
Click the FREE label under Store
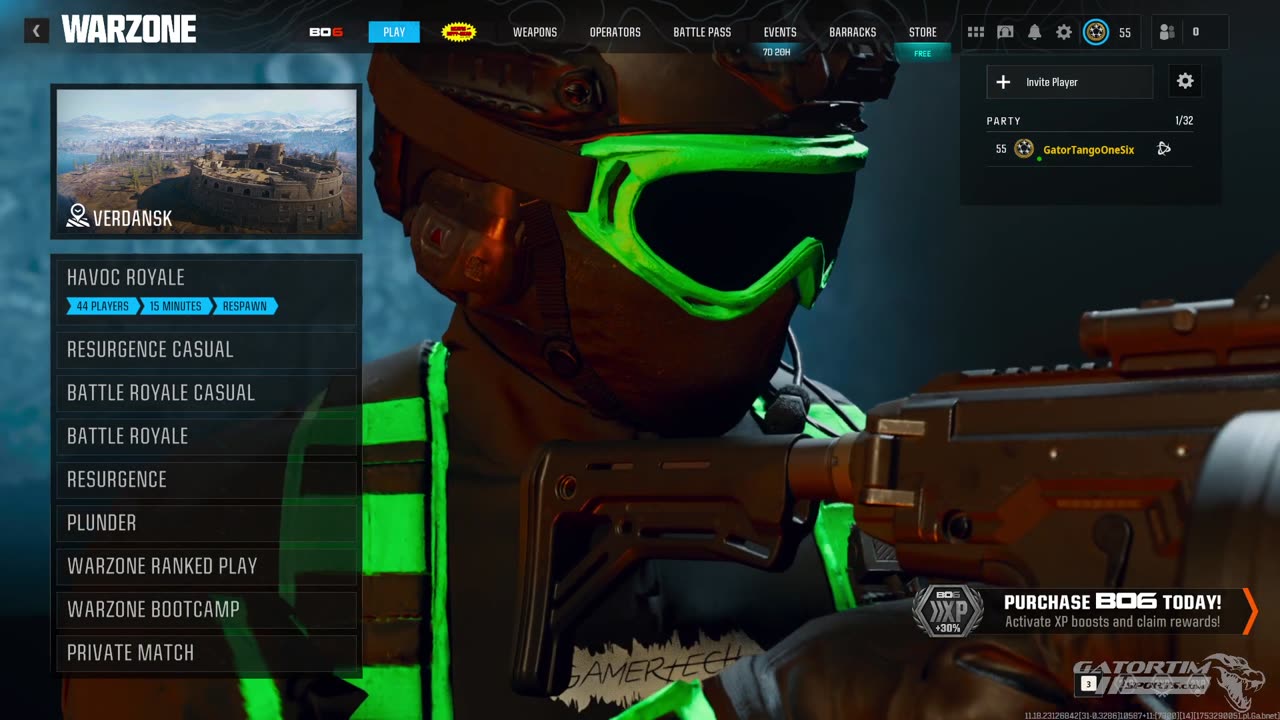922,54
